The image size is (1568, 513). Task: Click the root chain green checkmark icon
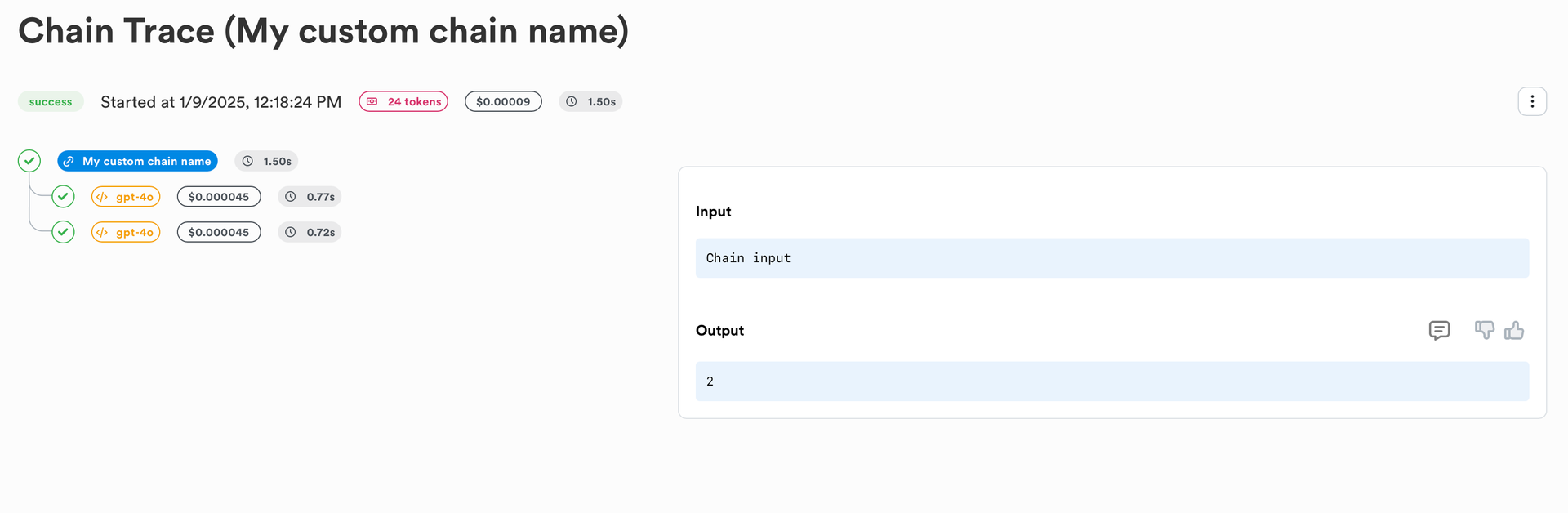29,161
